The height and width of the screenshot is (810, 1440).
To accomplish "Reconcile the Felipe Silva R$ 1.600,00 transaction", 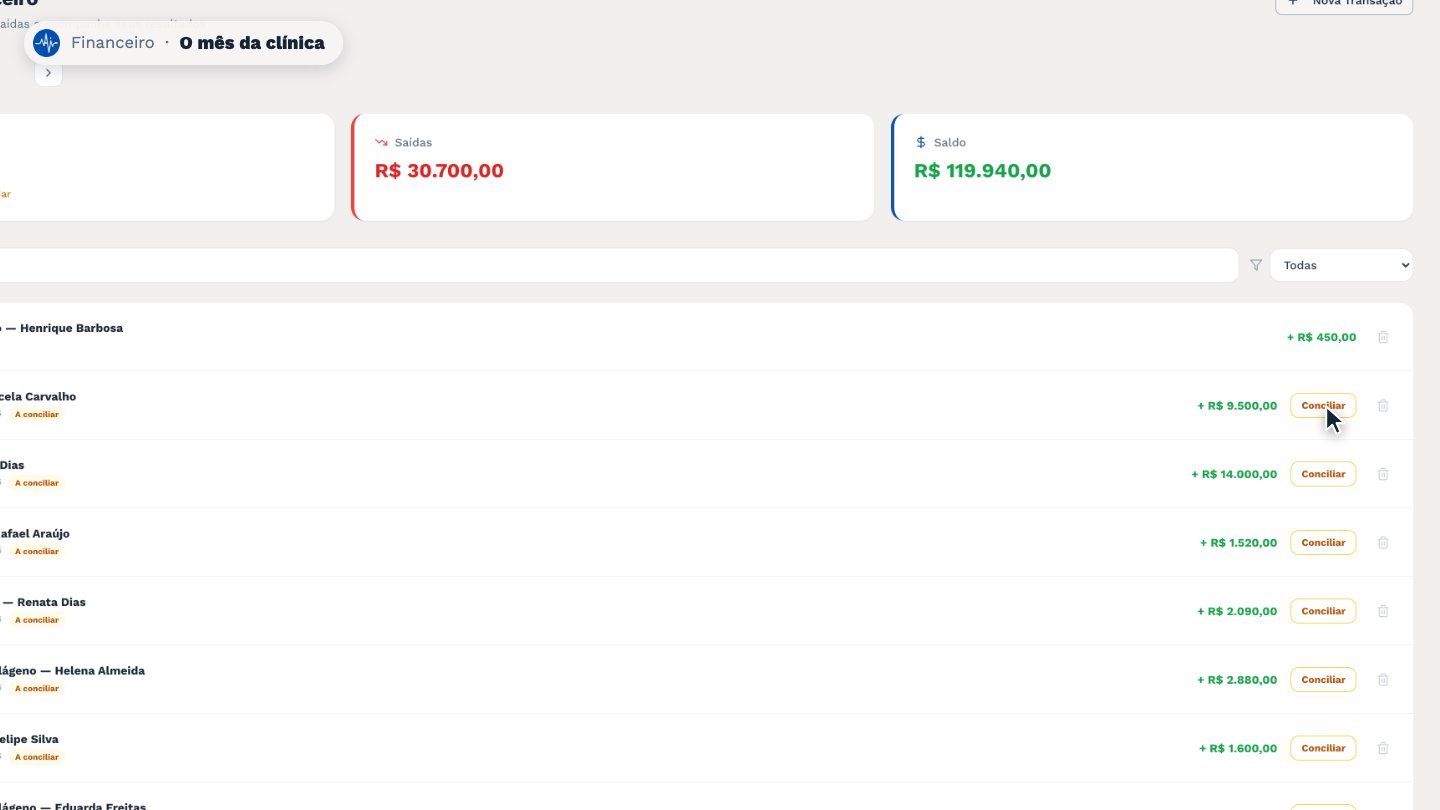I will click(1323, 748).
